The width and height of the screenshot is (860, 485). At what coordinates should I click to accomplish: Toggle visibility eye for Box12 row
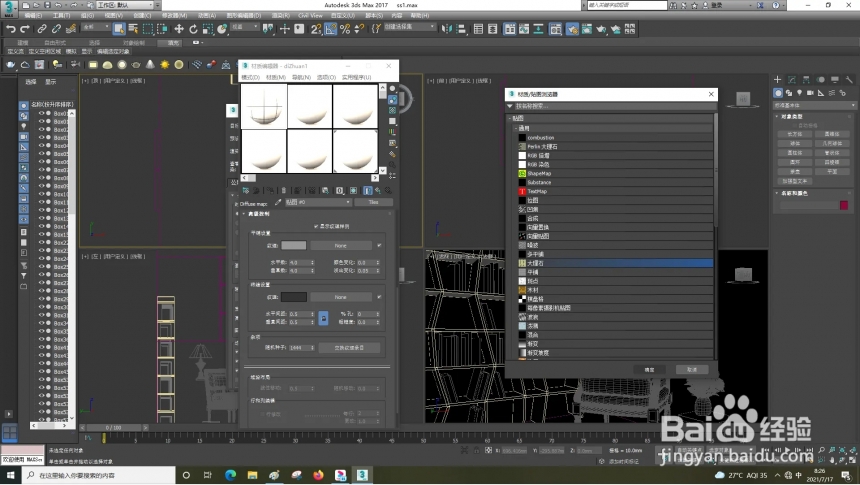click(41, 210)
